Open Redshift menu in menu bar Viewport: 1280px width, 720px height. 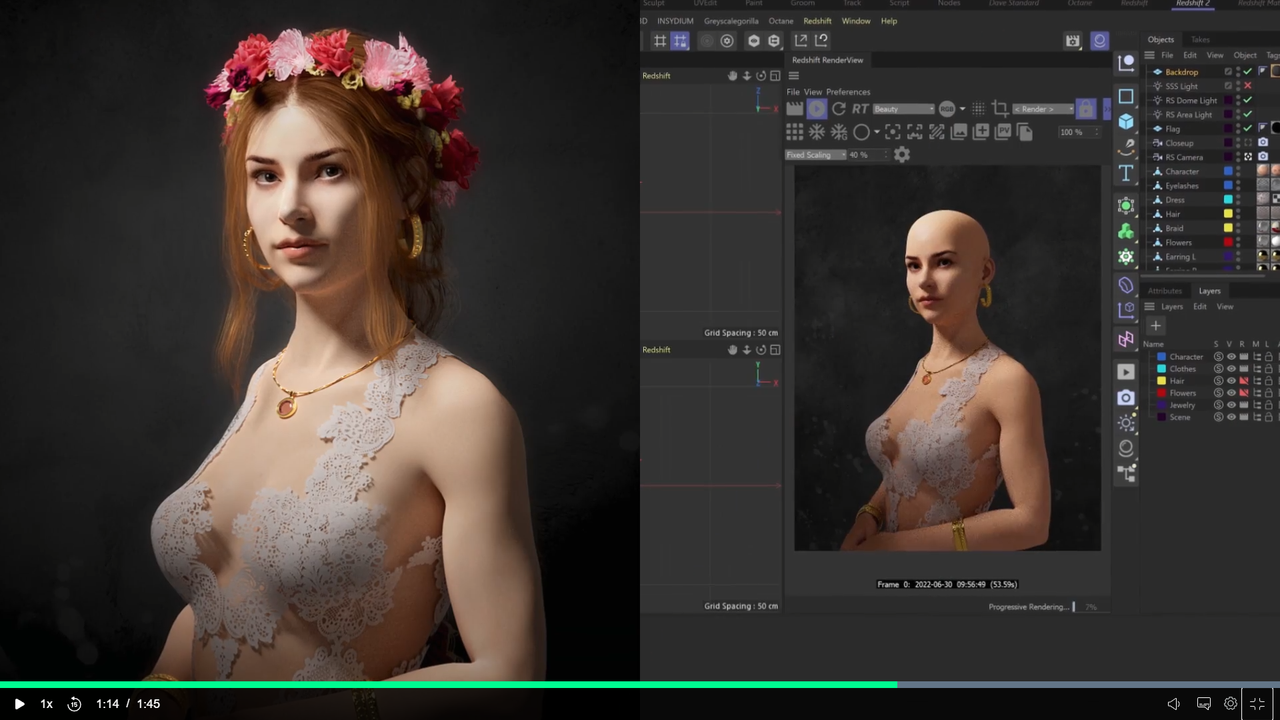point(817,21)
